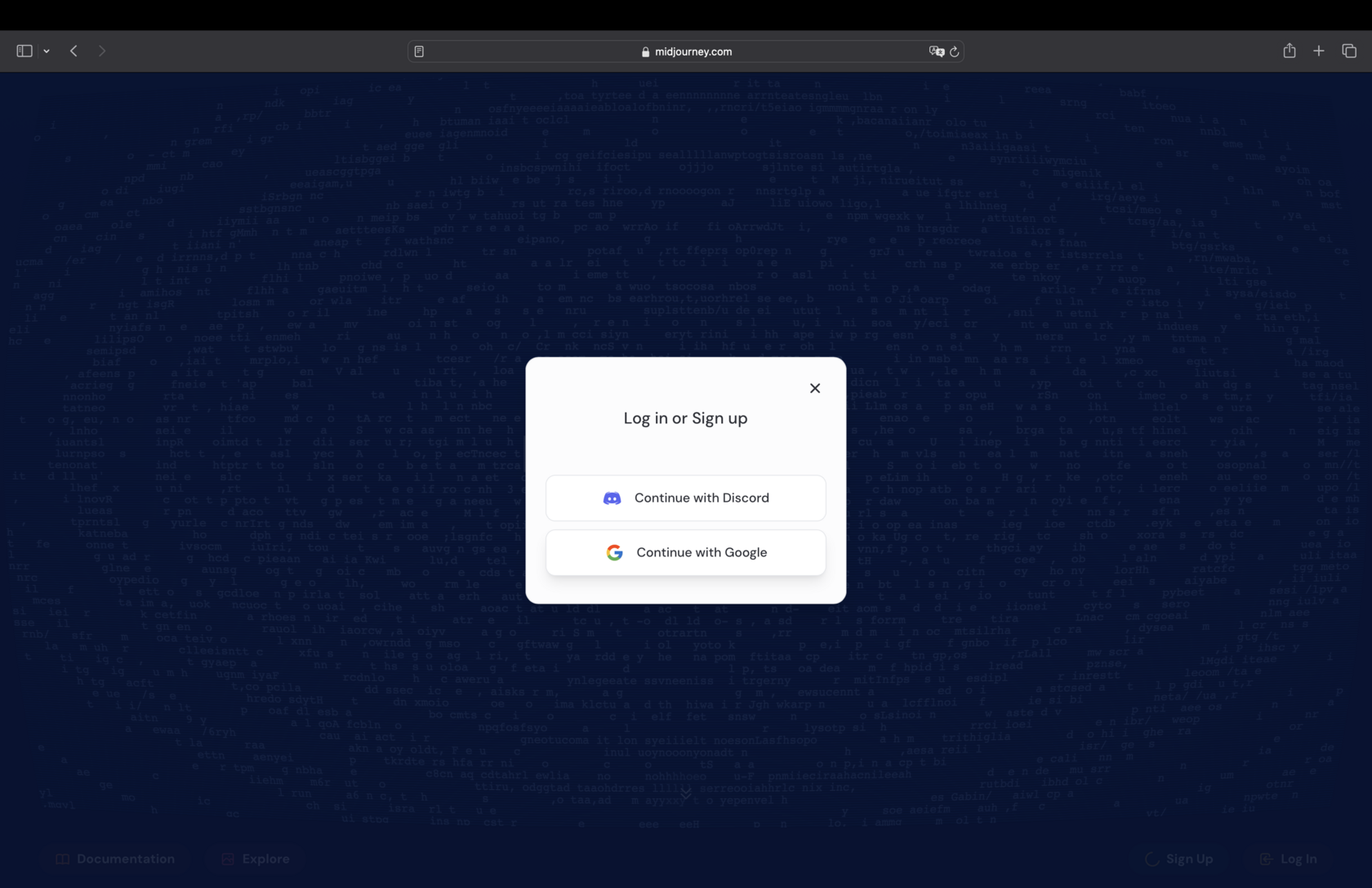Reload the midjourney.com page
This screenshot has width=1372, height=888.
tap(954, 51)
